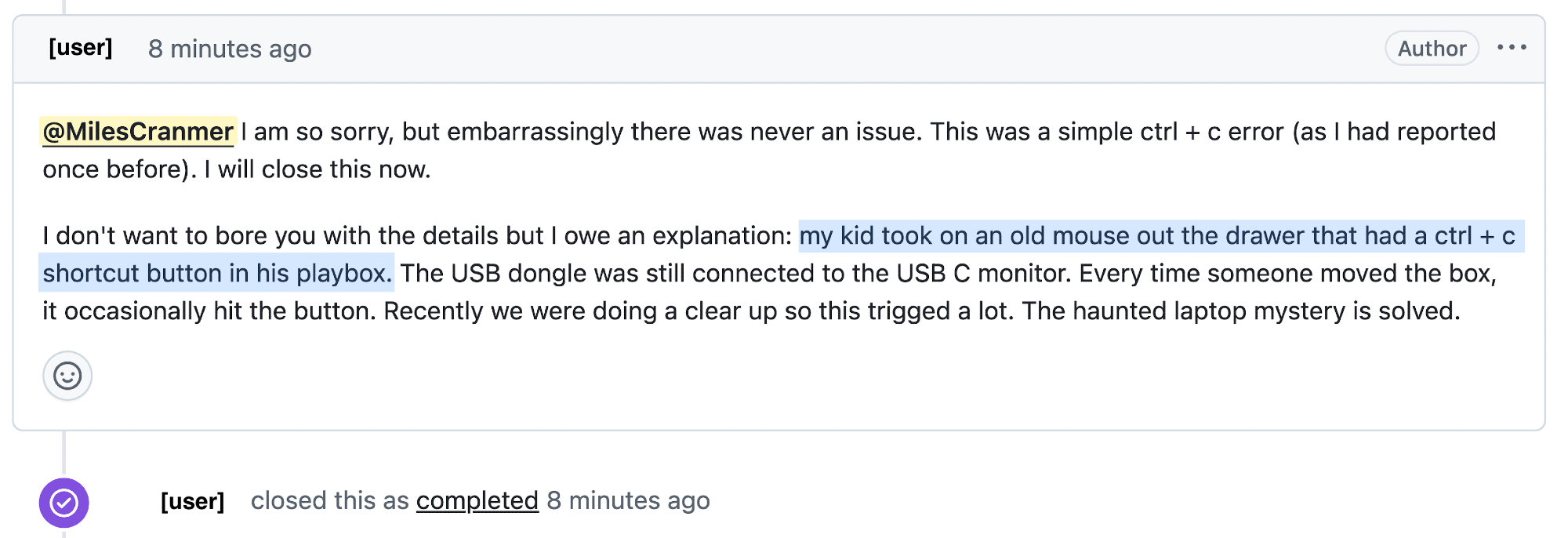Image resolution: width=1568 pixels, height=538 pixels.
Task: Click the haunted laptop mystery is solved sentence
Action: 1241,311
